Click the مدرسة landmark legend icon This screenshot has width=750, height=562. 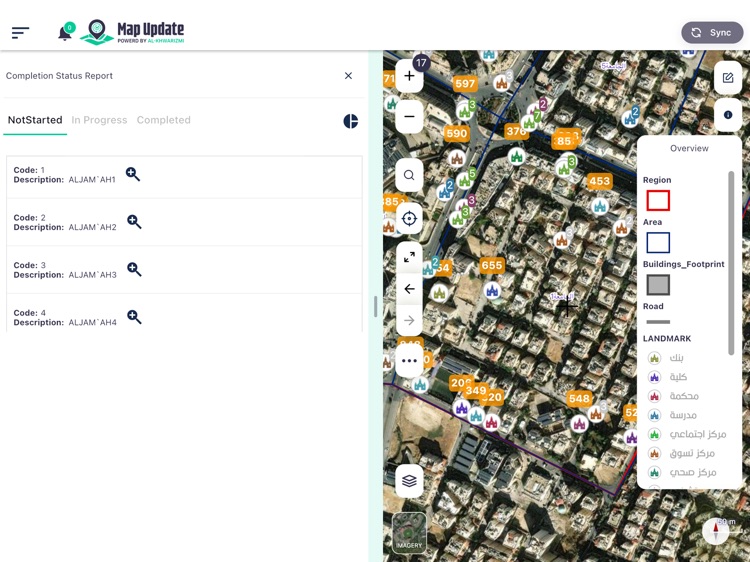(x=654, y=415)
